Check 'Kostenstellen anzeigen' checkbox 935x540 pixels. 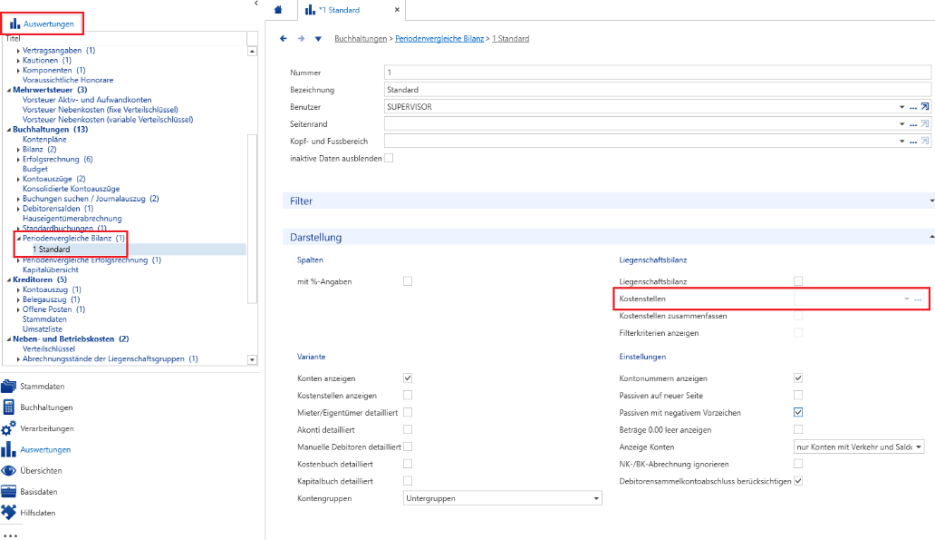coord(407,395)
